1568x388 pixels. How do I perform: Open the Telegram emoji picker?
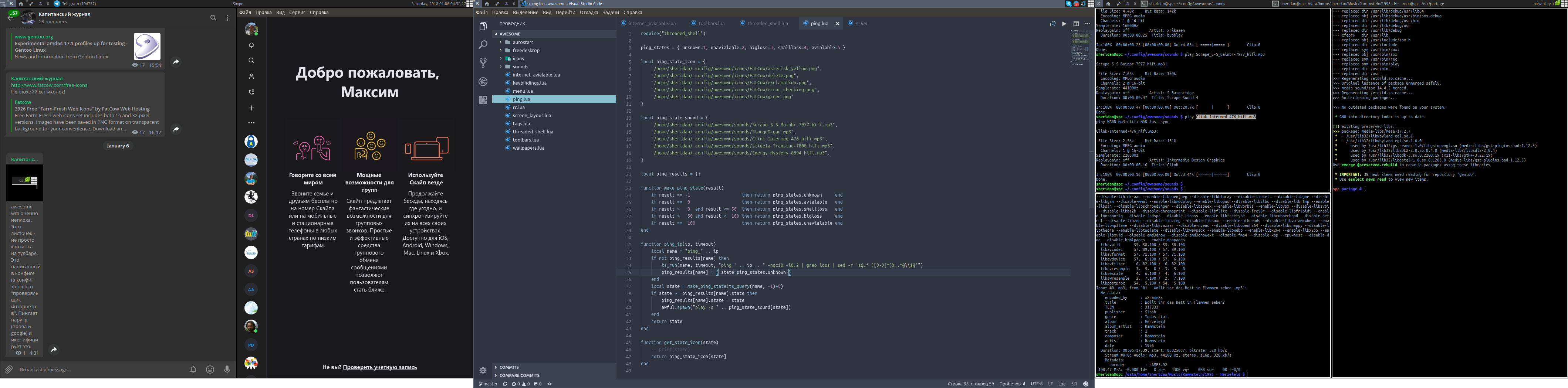210,369
